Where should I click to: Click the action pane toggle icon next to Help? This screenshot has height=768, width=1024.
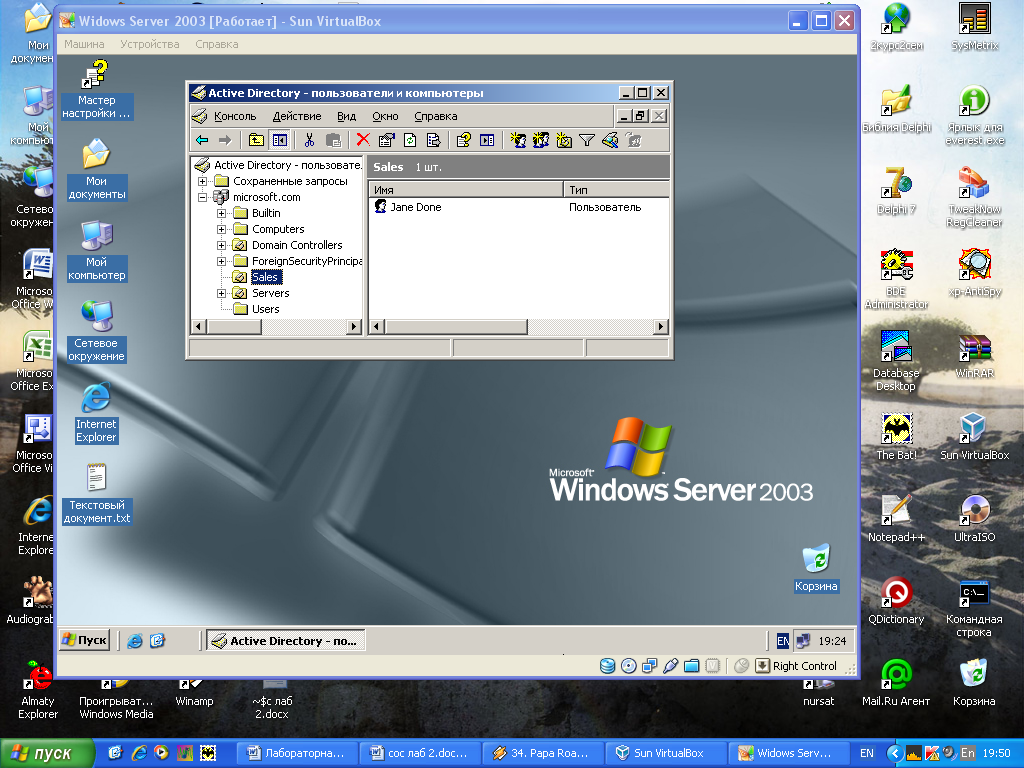click(x=487, y=140)
